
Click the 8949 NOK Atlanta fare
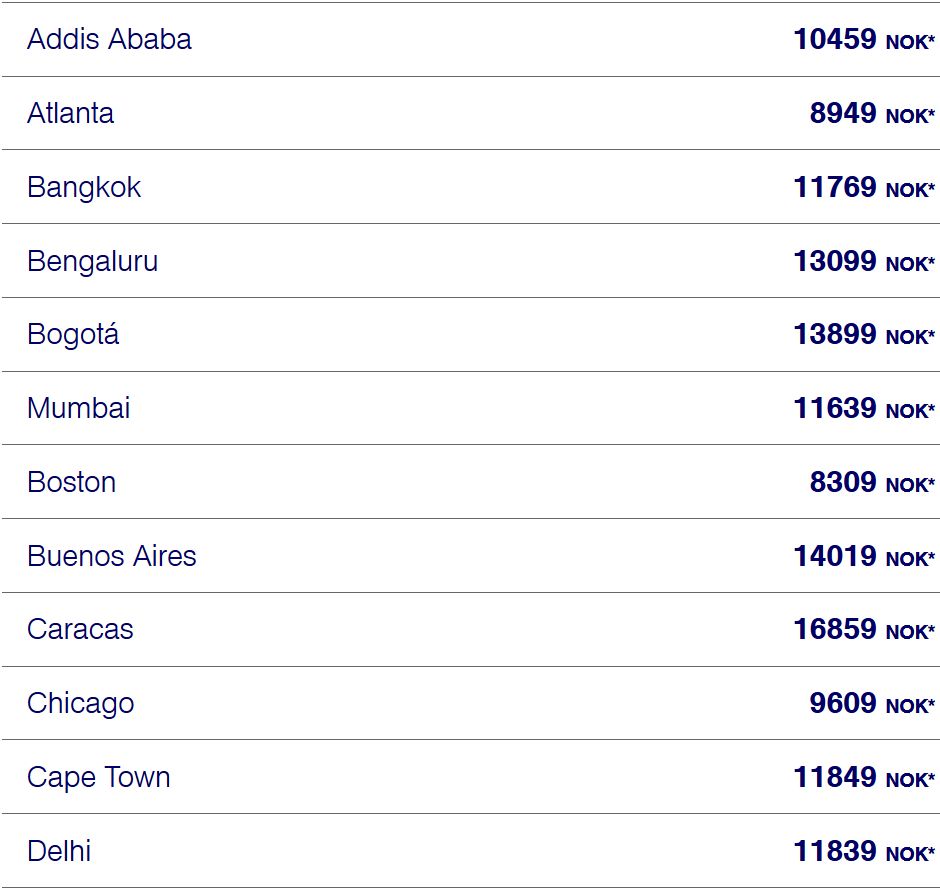(872, 113)
